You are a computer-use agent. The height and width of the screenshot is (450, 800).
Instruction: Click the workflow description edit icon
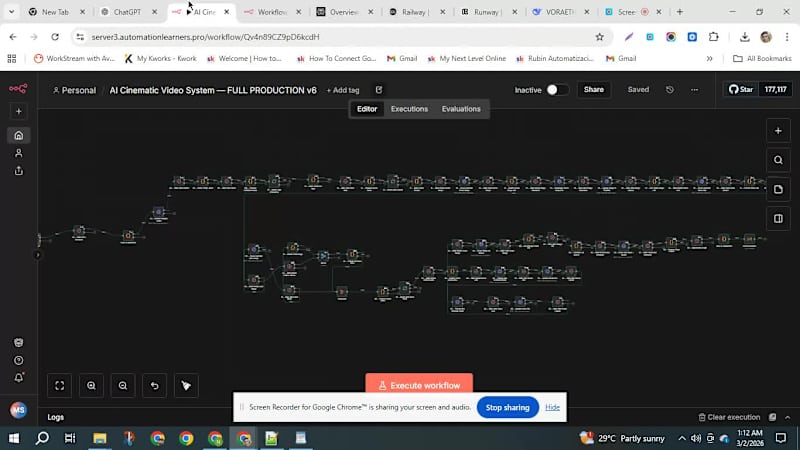tap(379, 90)
